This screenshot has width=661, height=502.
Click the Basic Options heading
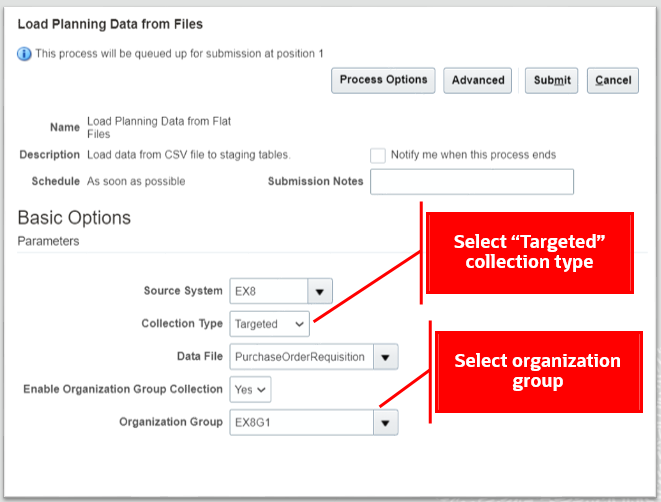tap(74, 217)
